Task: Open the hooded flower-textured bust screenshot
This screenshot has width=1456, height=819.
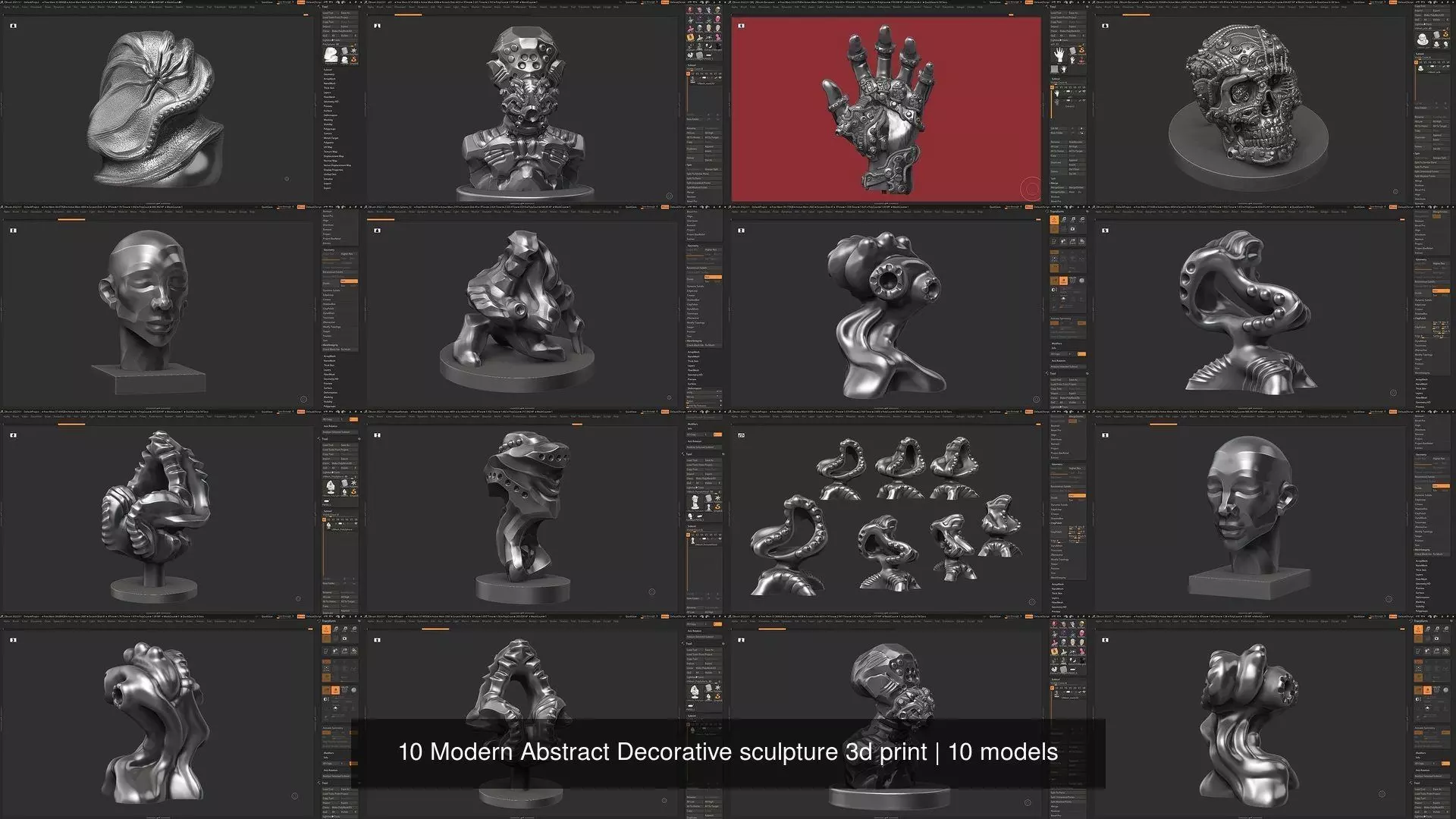Action: pos(155,110)
